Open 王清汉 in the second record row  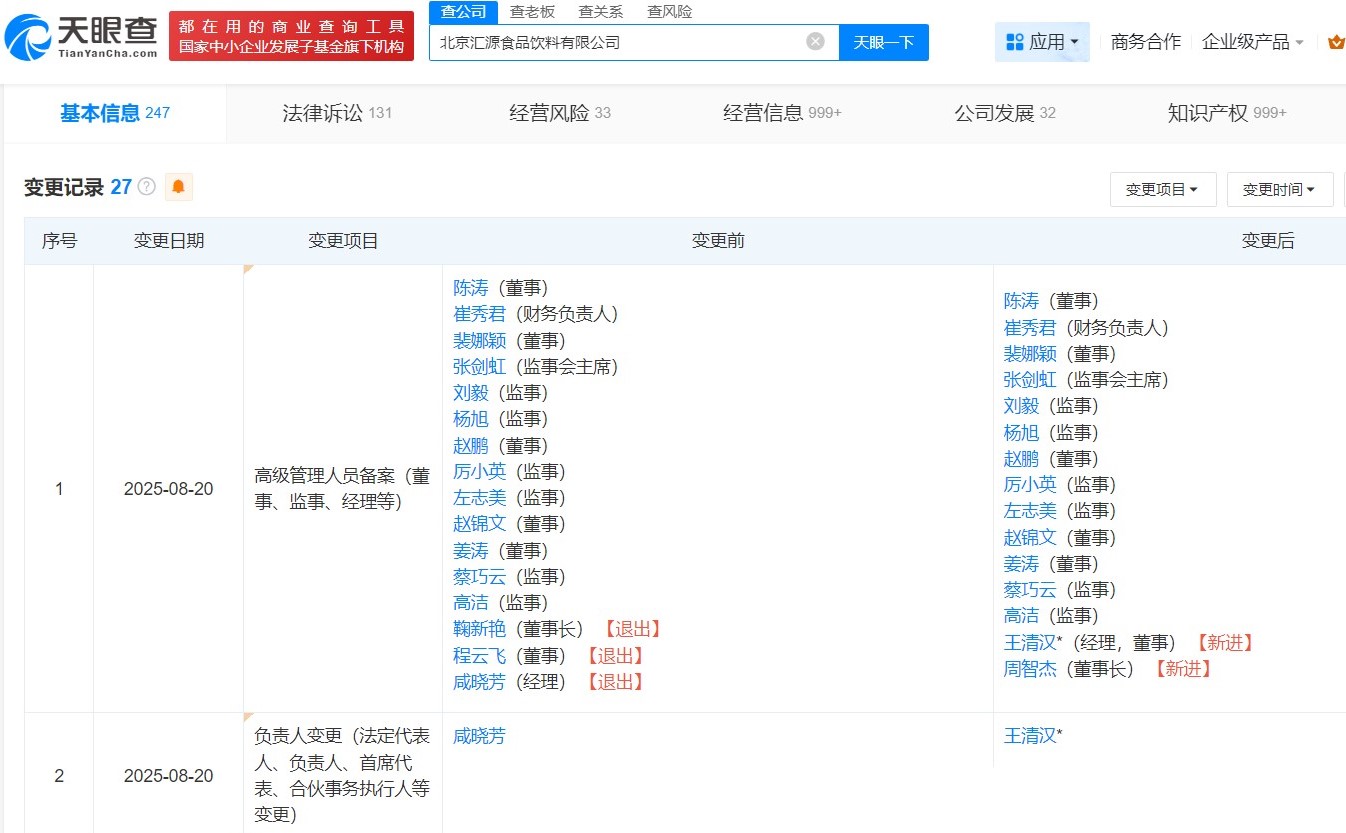click(x=1030, y=736)
